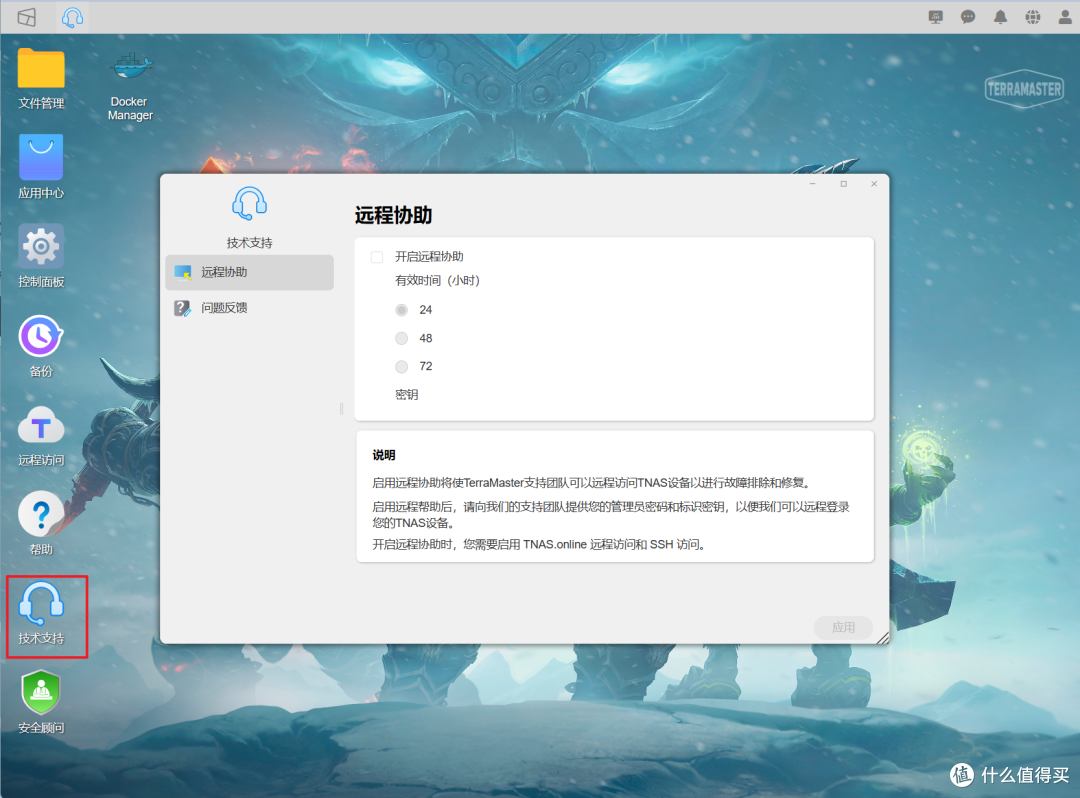Select the 24 hours radio option
This screenshot has height=798, width=1080.
click(x=402, y=310)
